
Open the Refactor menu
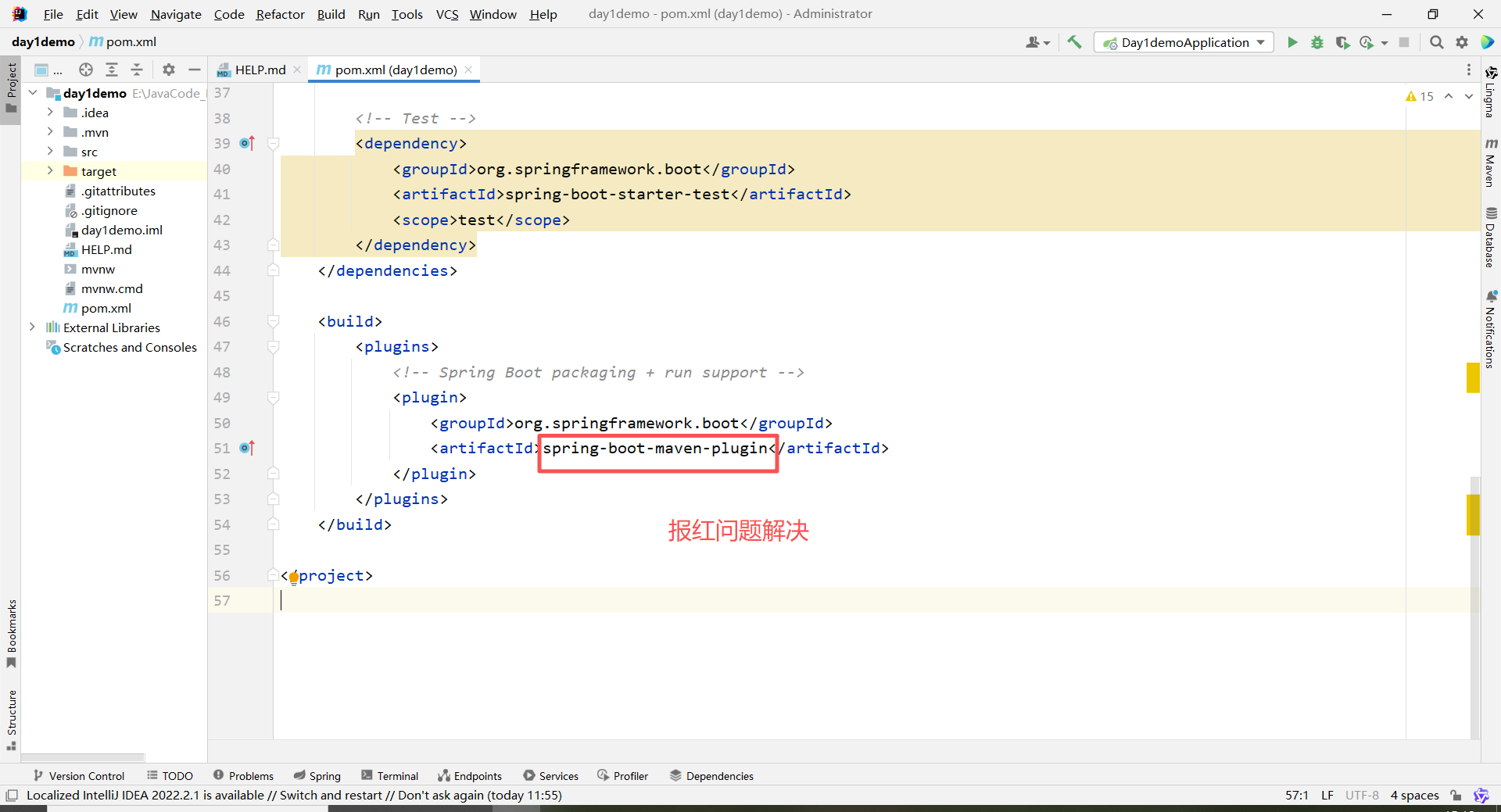click(280, 14)
